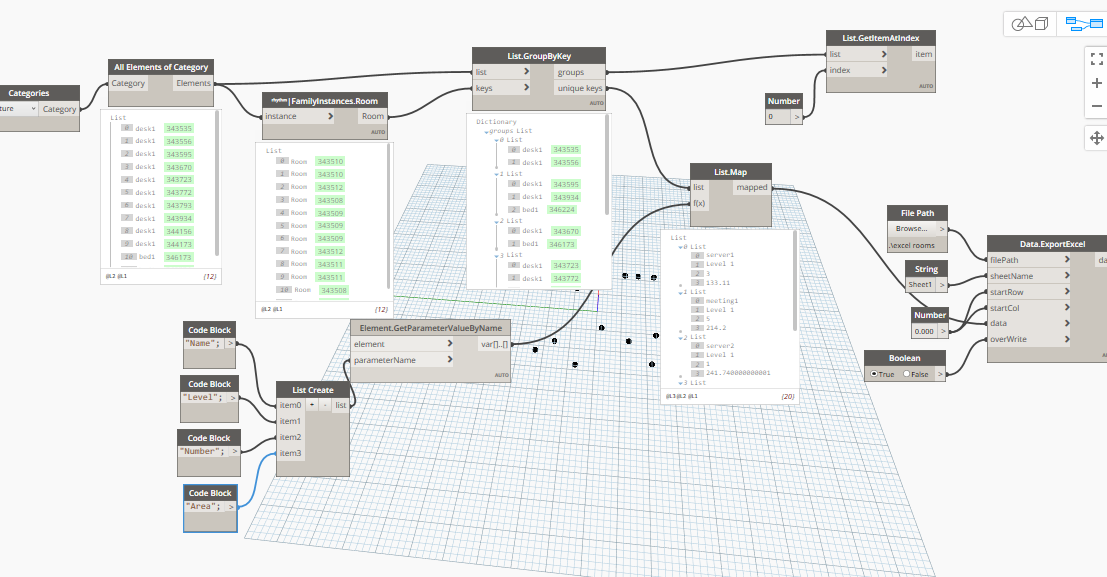Screen dimensions: 1107x577
Task: Click the "Area" Code Block output arrow
Action: [232, 506]
